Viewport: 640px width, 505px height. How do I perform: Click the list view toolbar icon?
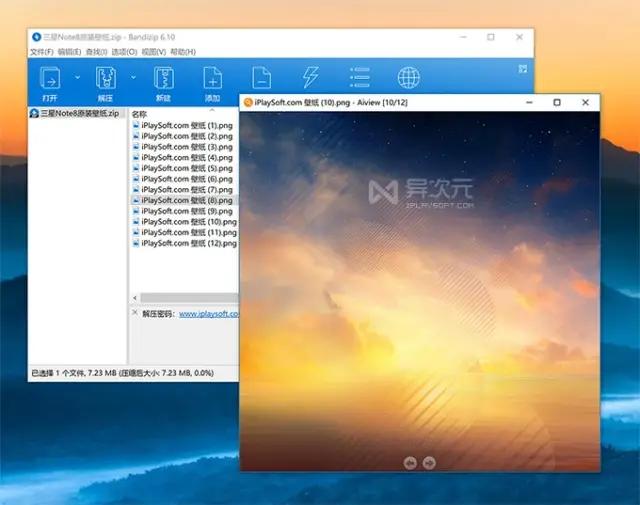point(360,78)
